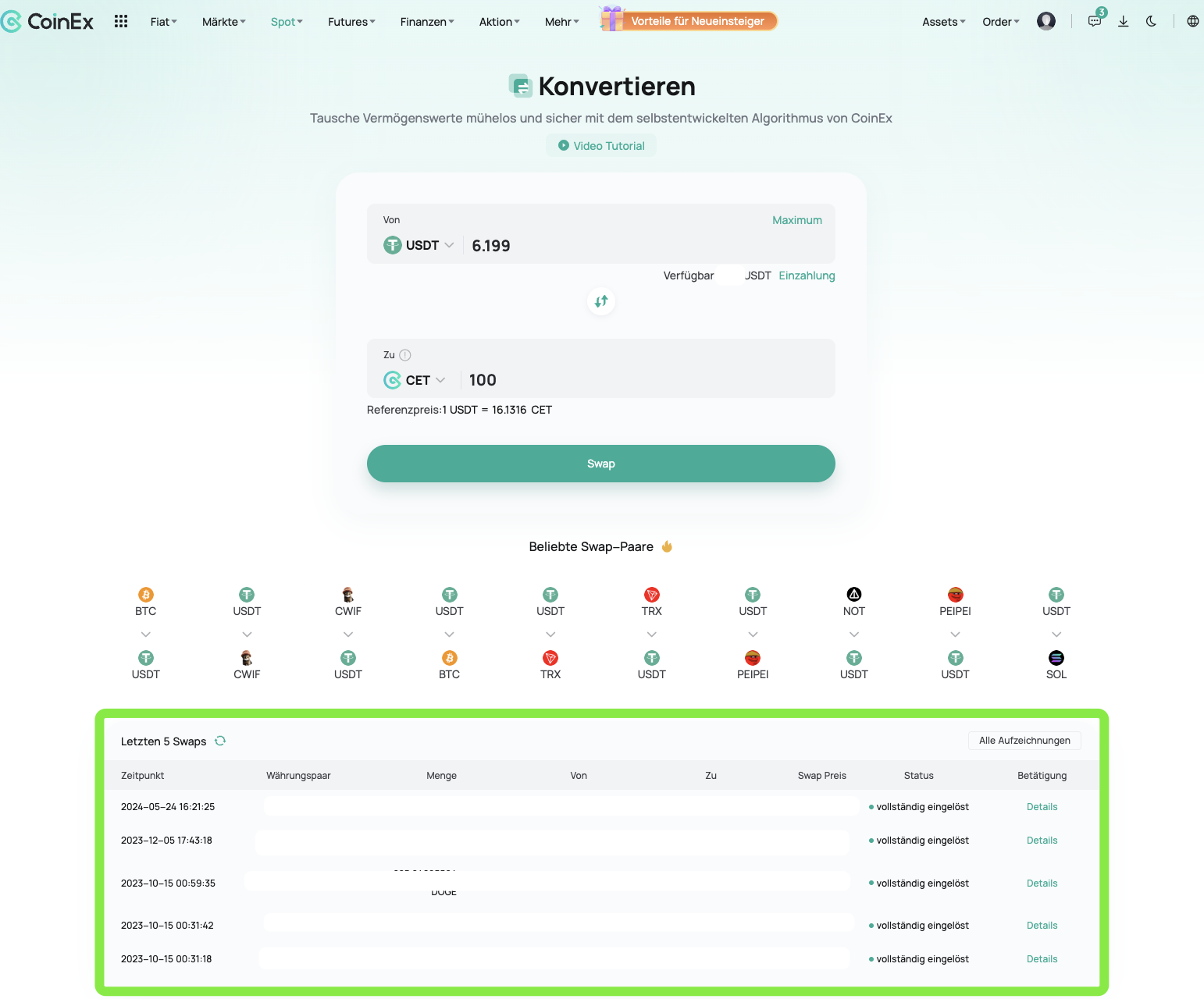Click the download app icon

[1124, 21]
